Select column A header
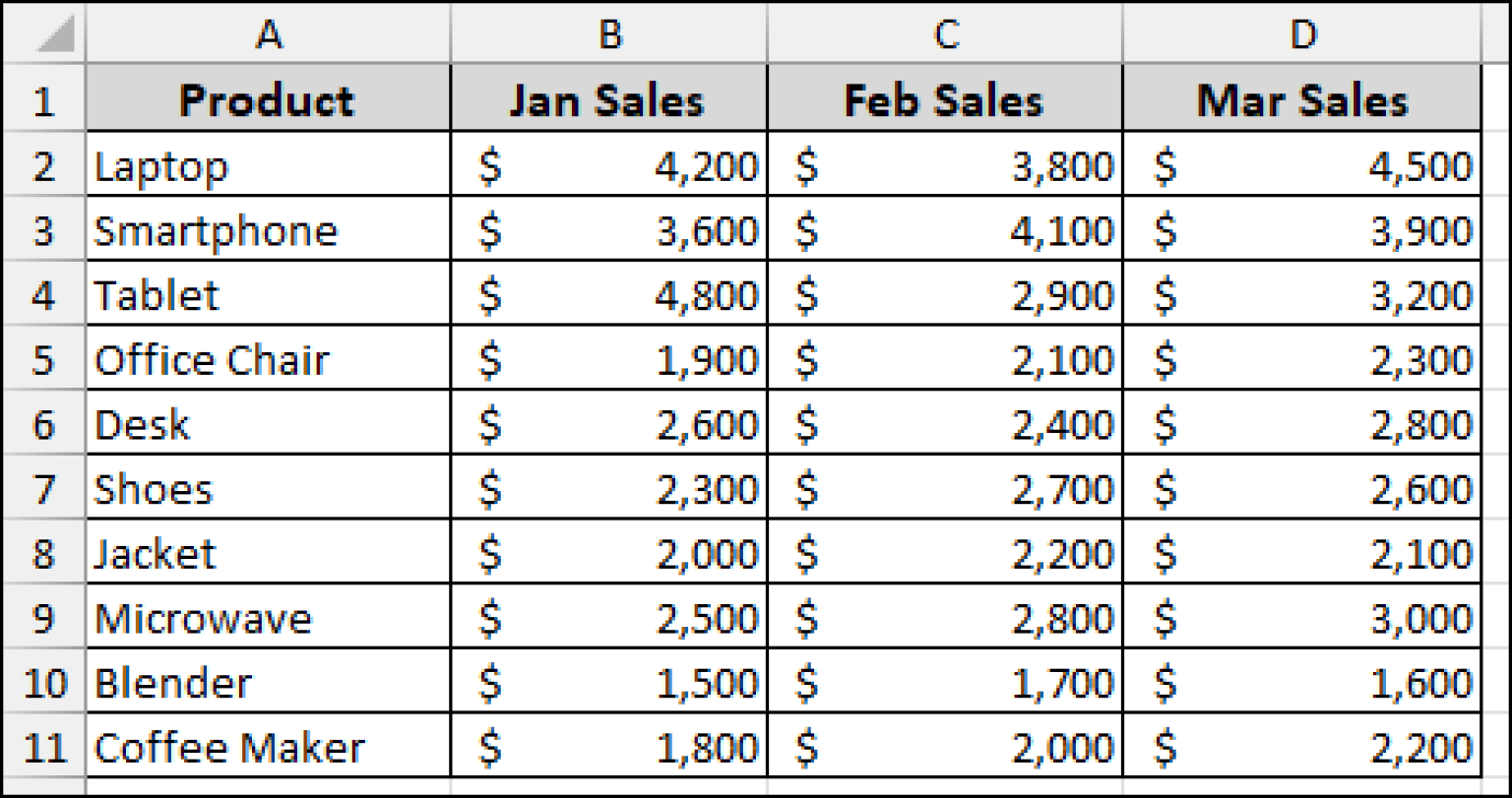Viewport: 1512px width, 798px height. point(268,34)
